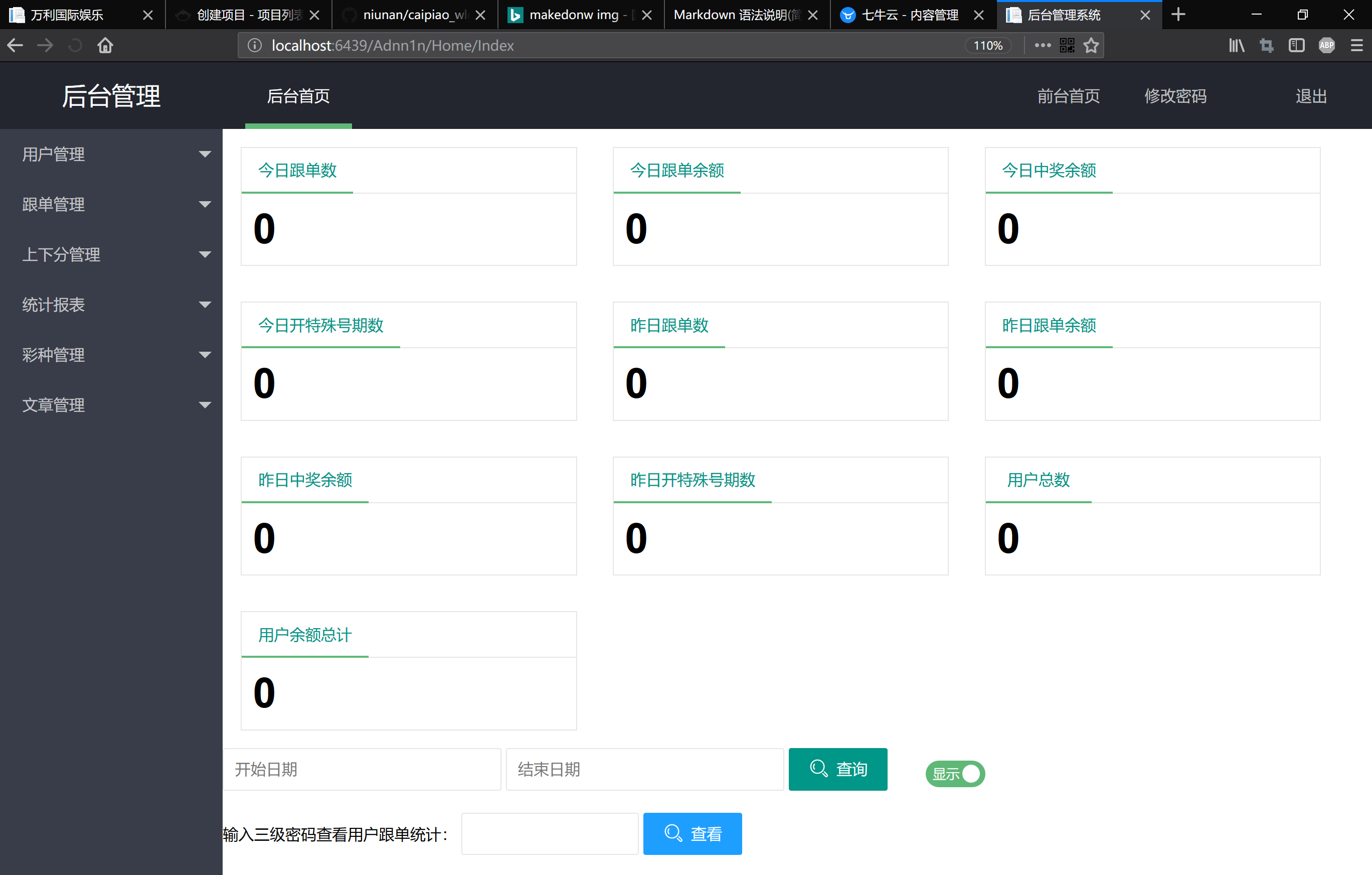
Task: Click the page reload icon
Action: pos(75,45)
